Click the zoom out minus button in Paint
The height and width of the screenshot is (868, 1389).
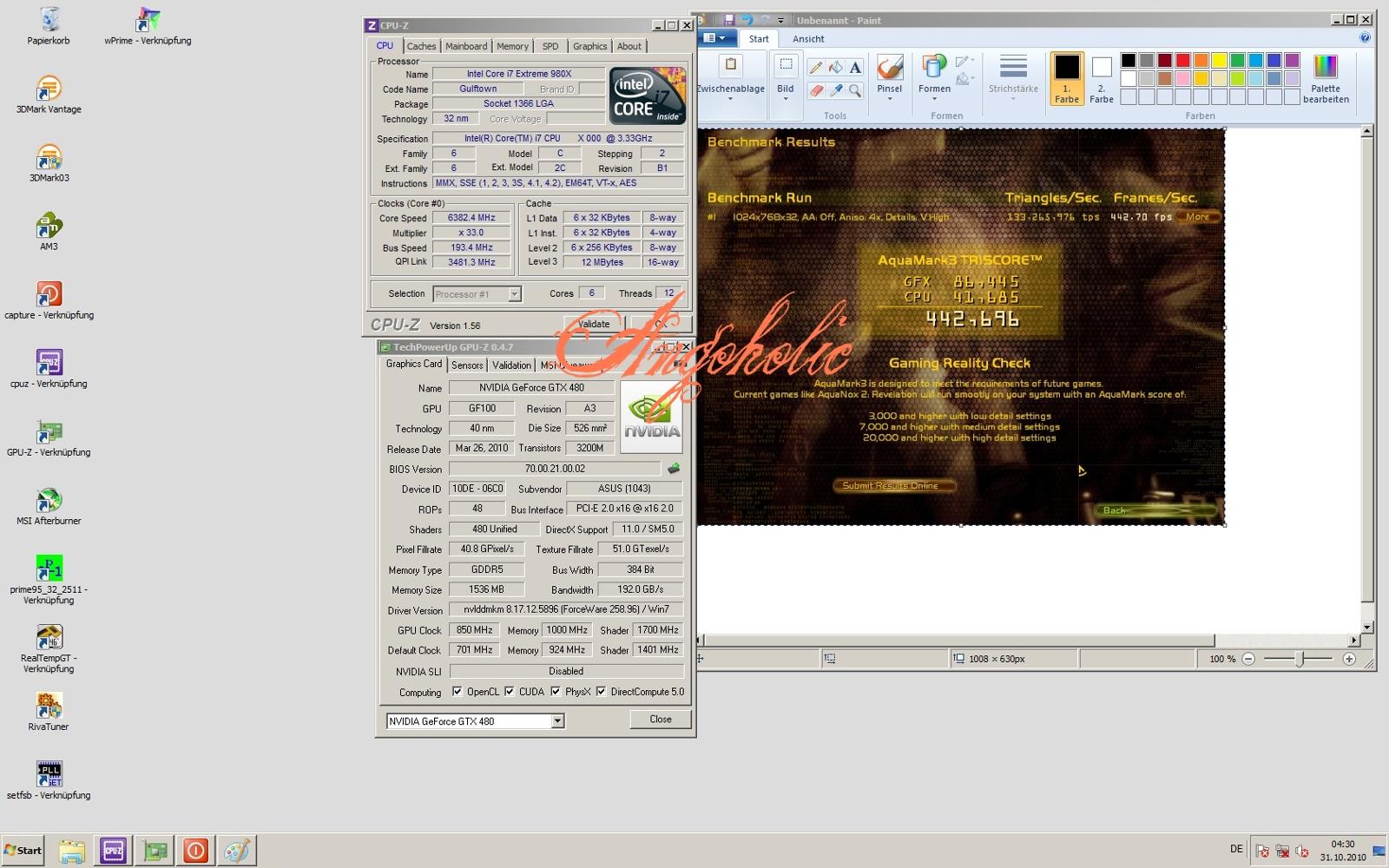point(1248,659)
